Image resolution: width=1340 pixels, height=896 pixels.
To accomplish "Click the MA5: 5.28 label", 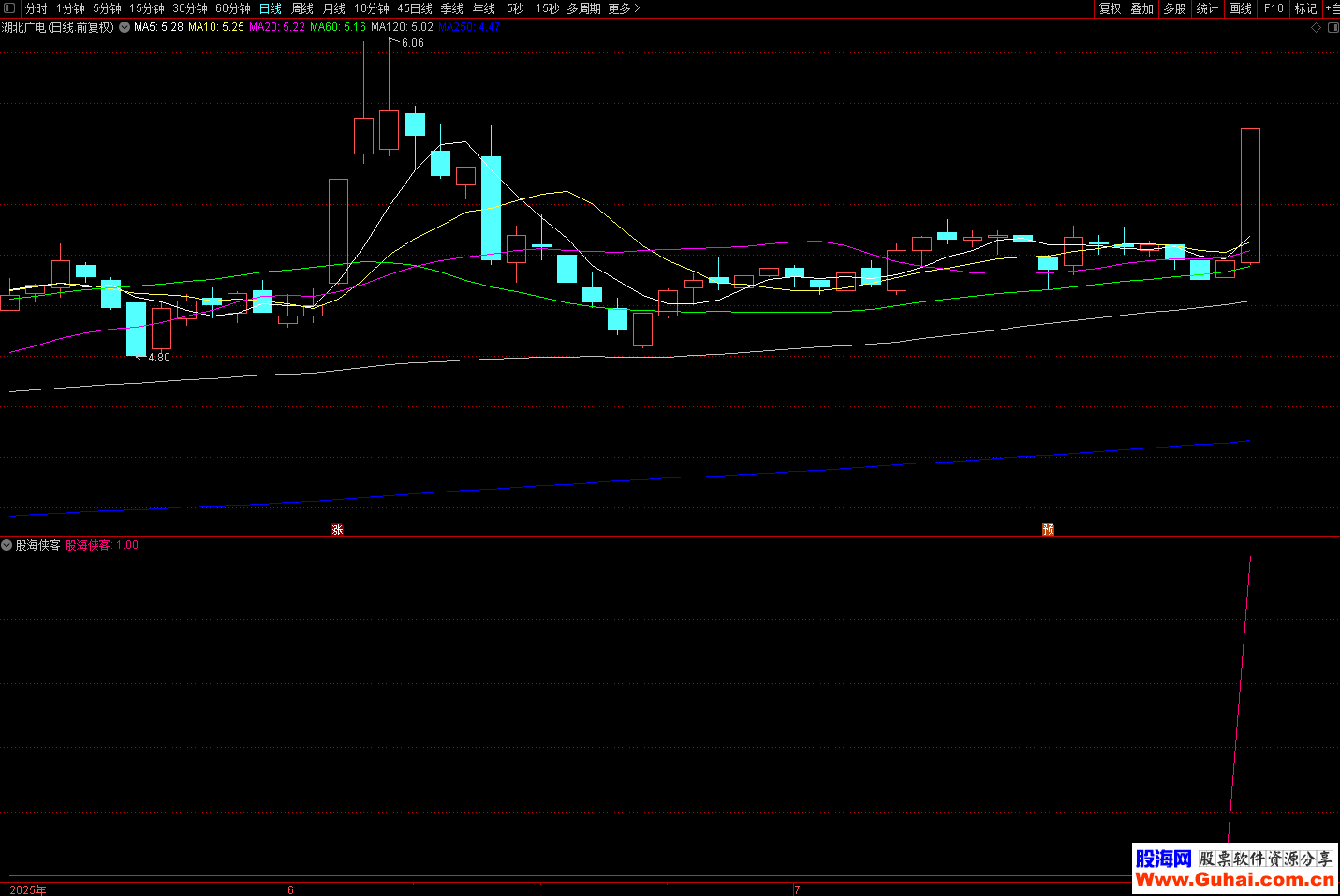I will pos(158,27).
